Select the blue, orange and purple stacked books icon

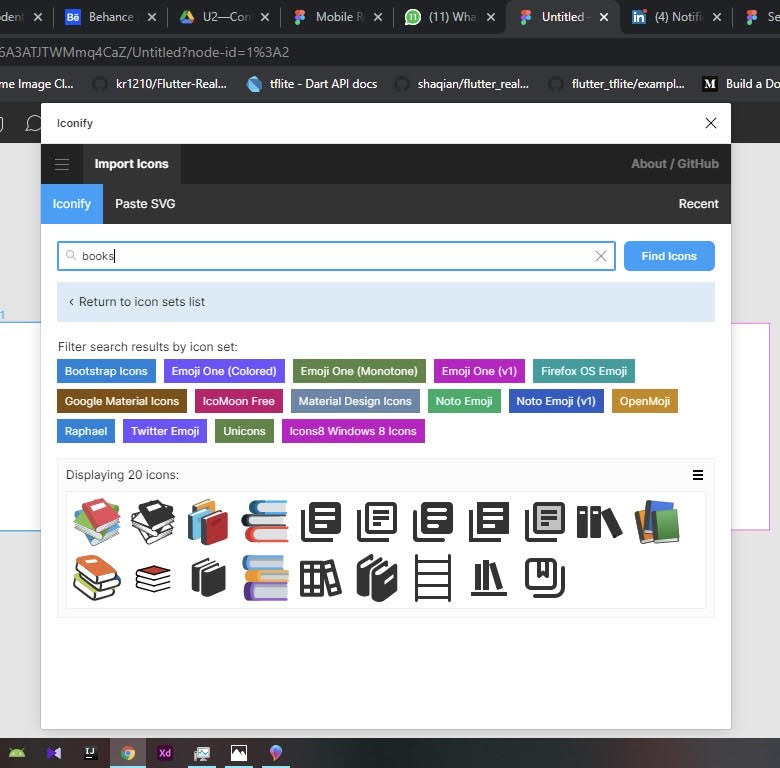pyautogui.click(x=265, y=578)
